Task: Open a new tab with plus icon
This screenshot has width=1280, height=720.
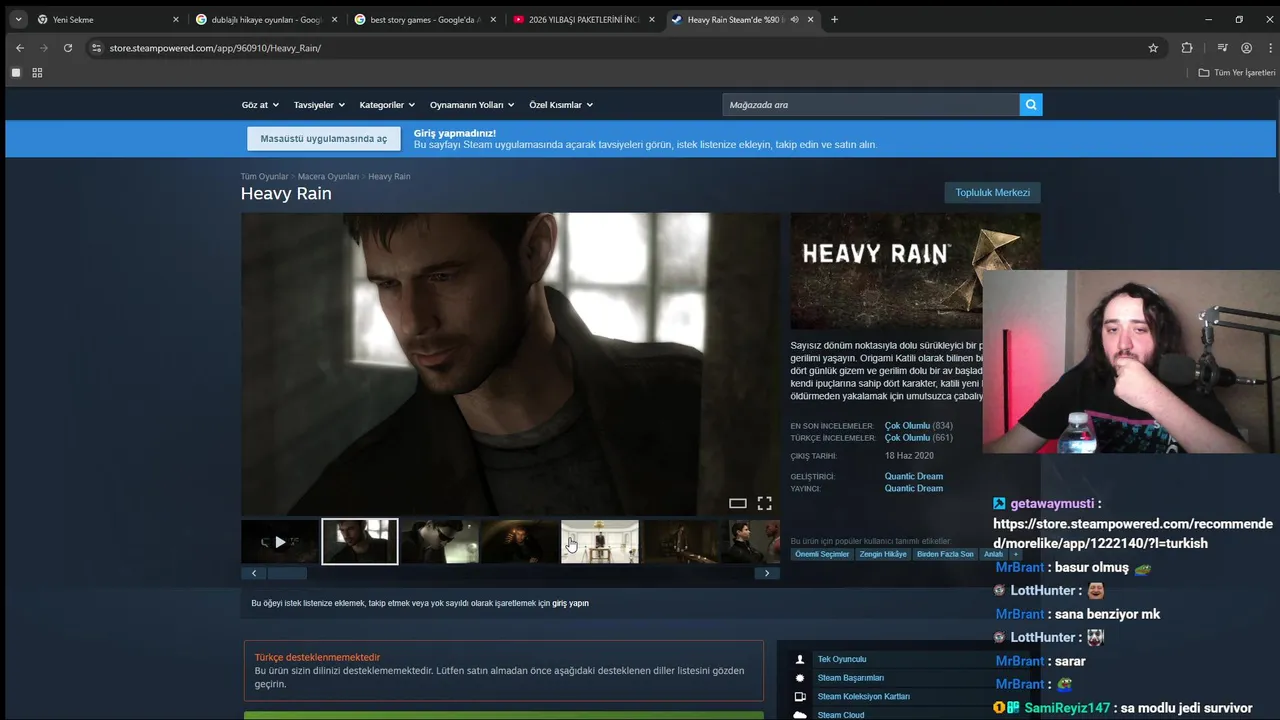Action: click(834, 19)
